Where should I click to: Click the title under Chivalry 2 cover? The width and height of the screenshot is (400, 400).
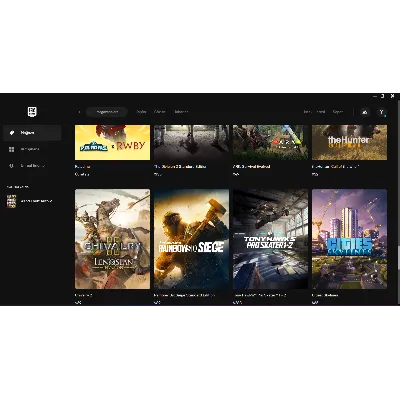(83, 295)
